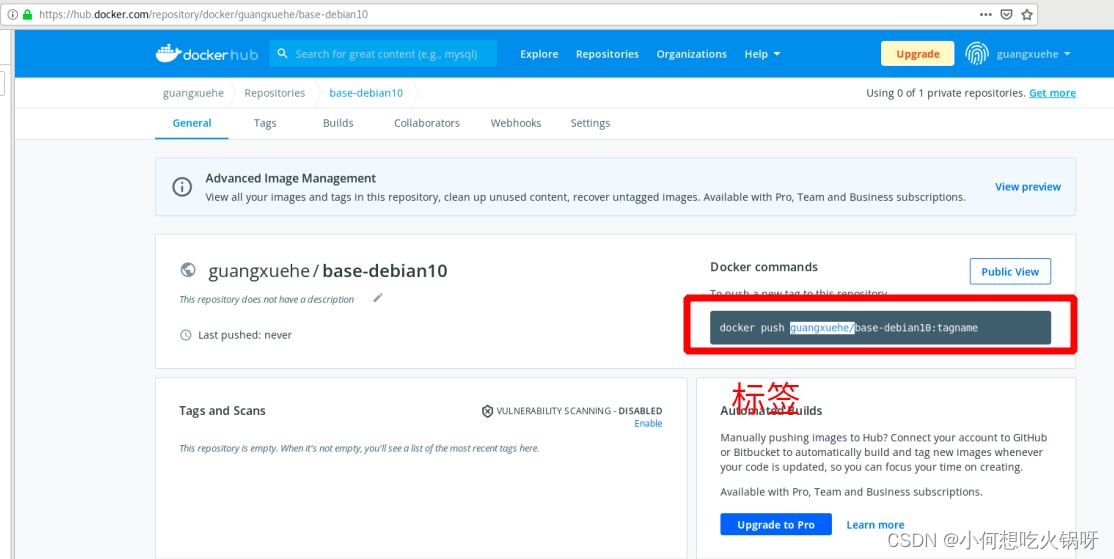The width and height of the screenshot is (1114, 559).
Task: Focus the Search for great content field
Action: point(383,54)
